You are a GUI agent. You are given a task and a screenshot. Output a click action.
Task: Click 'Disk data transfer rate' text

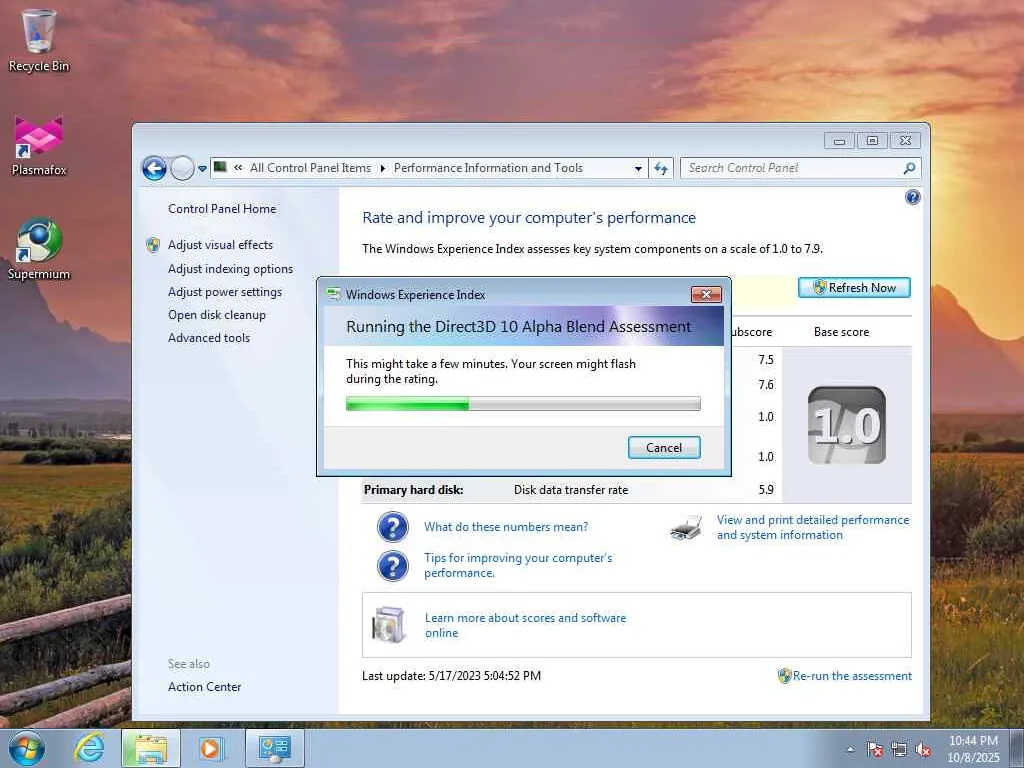tap(571, 490)
